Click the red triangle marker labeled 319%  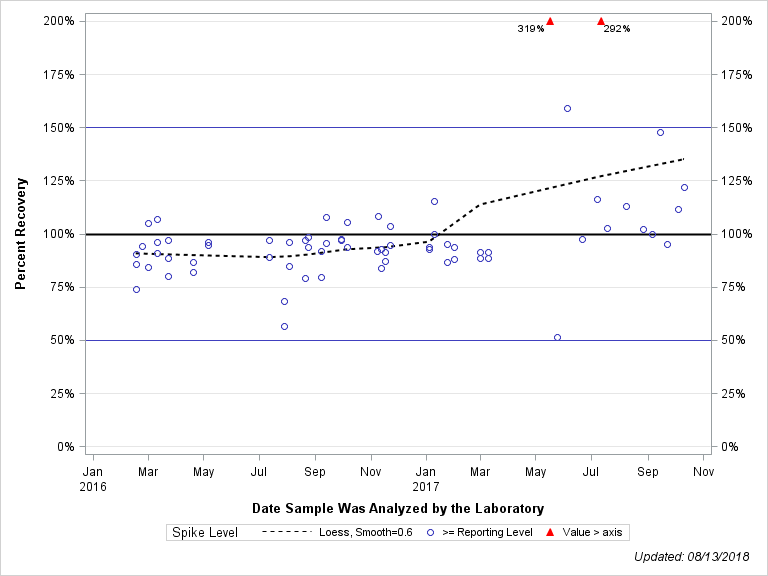(550, 21)
